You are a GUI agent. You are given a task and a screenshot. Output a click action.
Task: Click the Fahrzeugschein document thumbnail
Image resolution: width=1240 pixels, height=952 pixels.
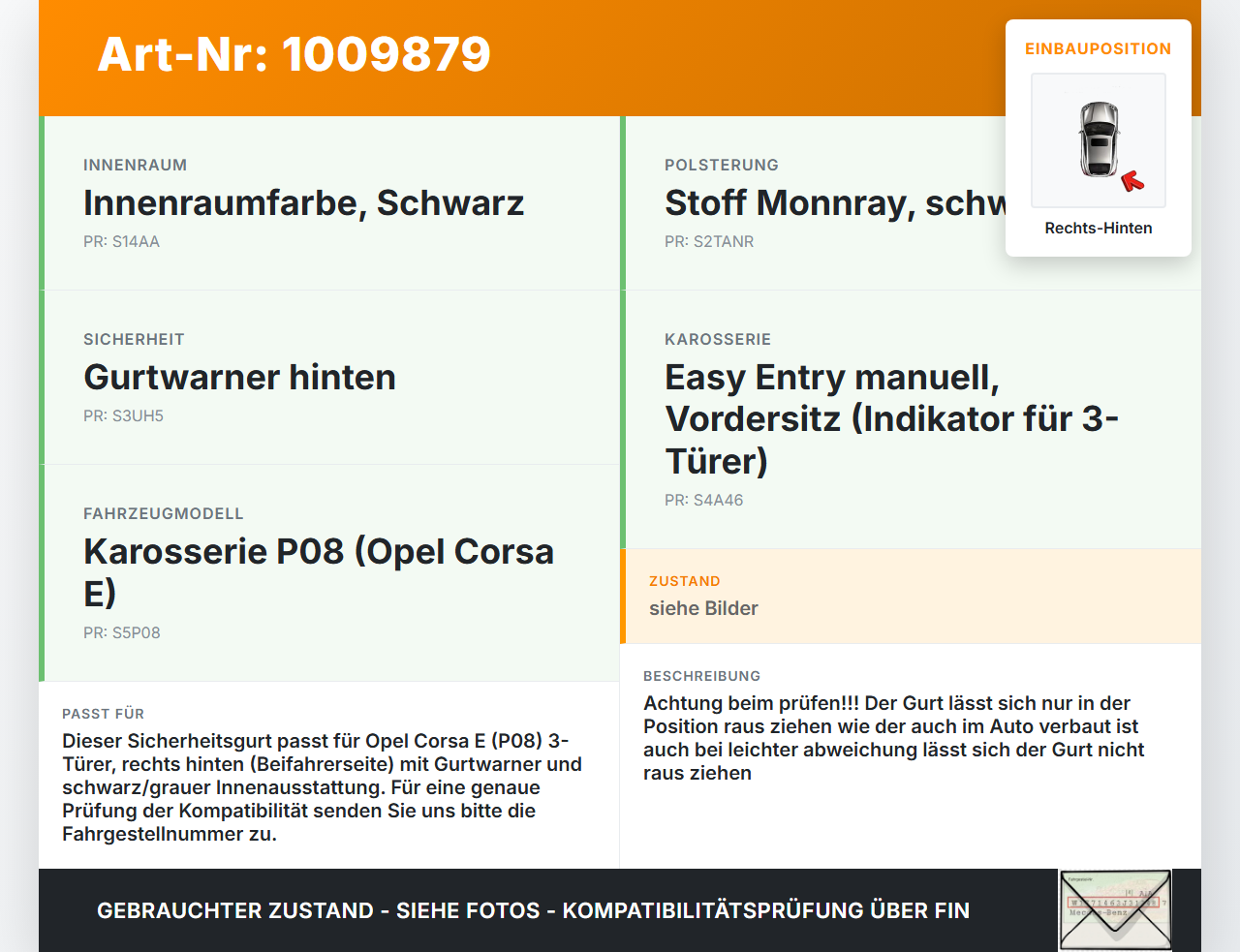1114,909
